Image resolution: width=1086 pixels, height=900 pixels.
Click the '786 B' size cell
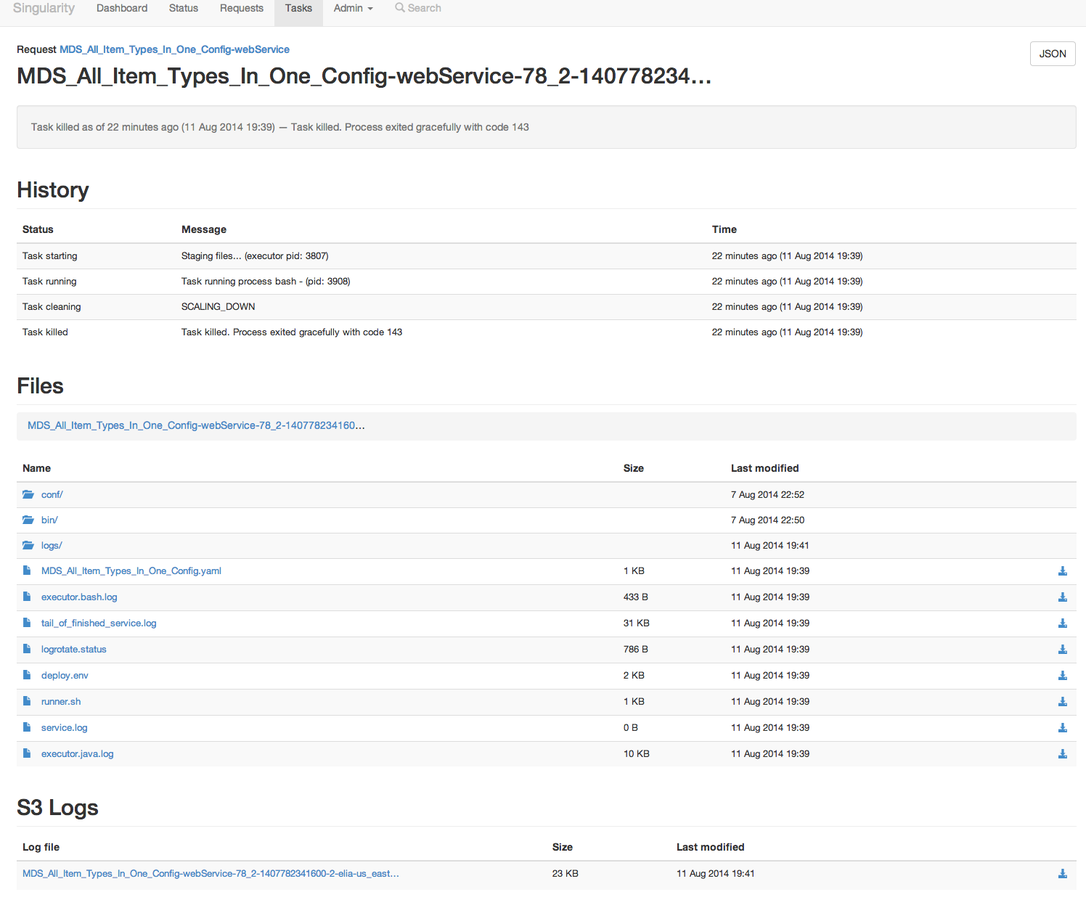coord(635,649)
